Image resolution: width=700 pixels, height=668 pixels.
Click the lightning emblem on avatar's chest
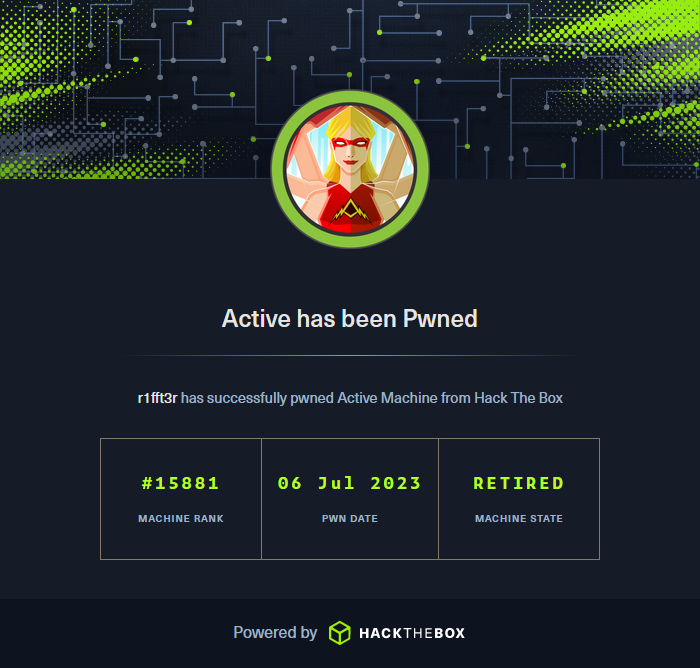coord(350,211)
